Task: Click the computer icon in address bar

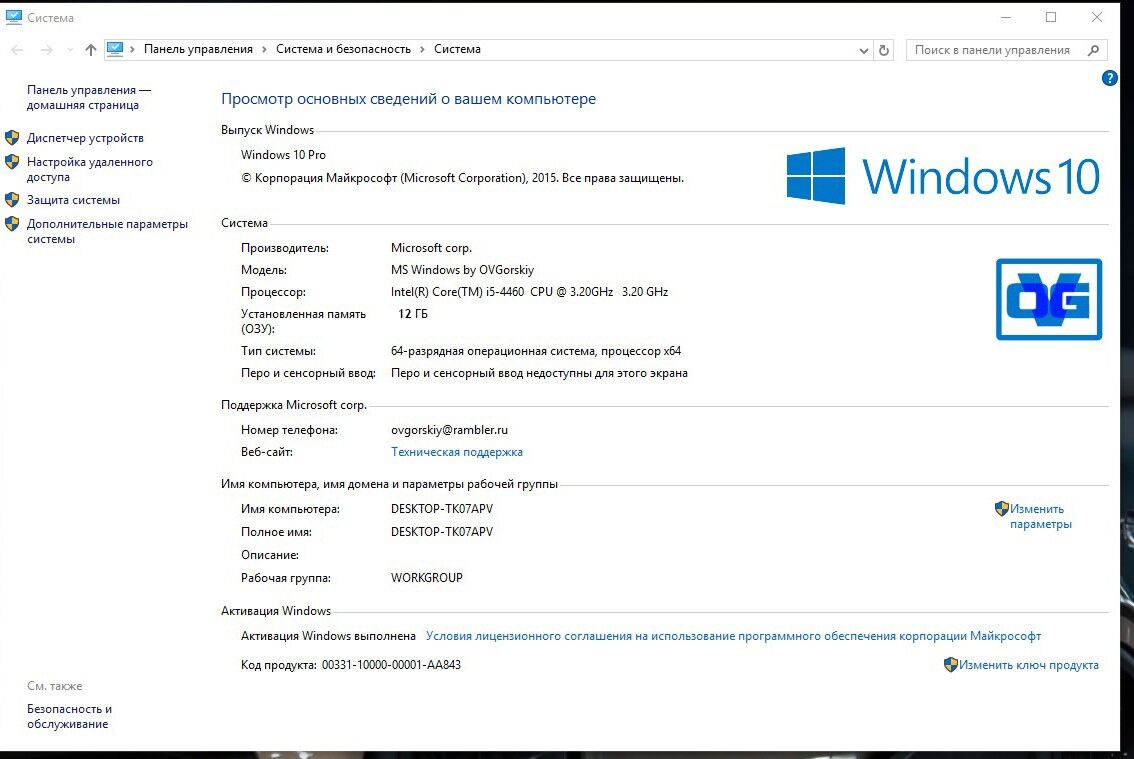Action: click(115, 49)
